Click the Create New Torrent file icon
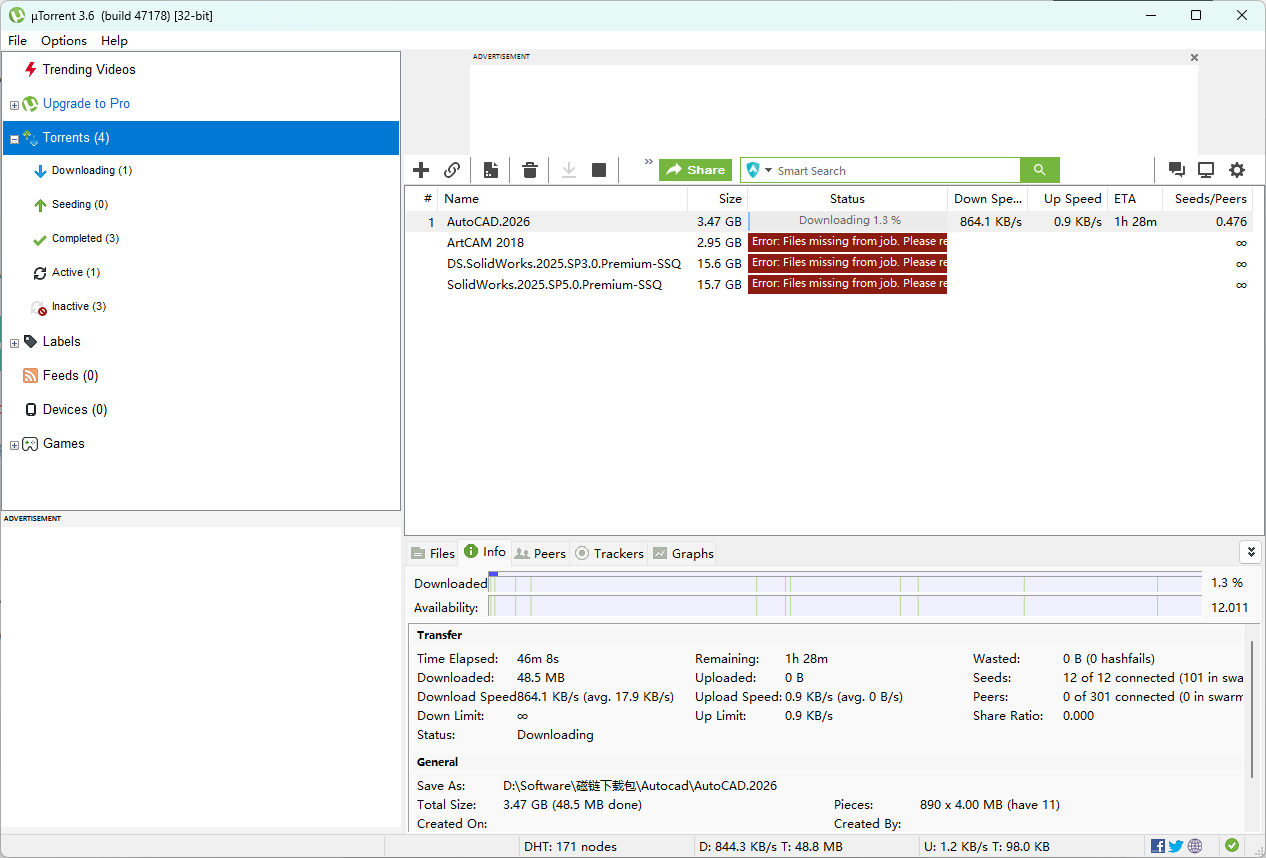This screenshot has height=858, width=1266. 491,170
